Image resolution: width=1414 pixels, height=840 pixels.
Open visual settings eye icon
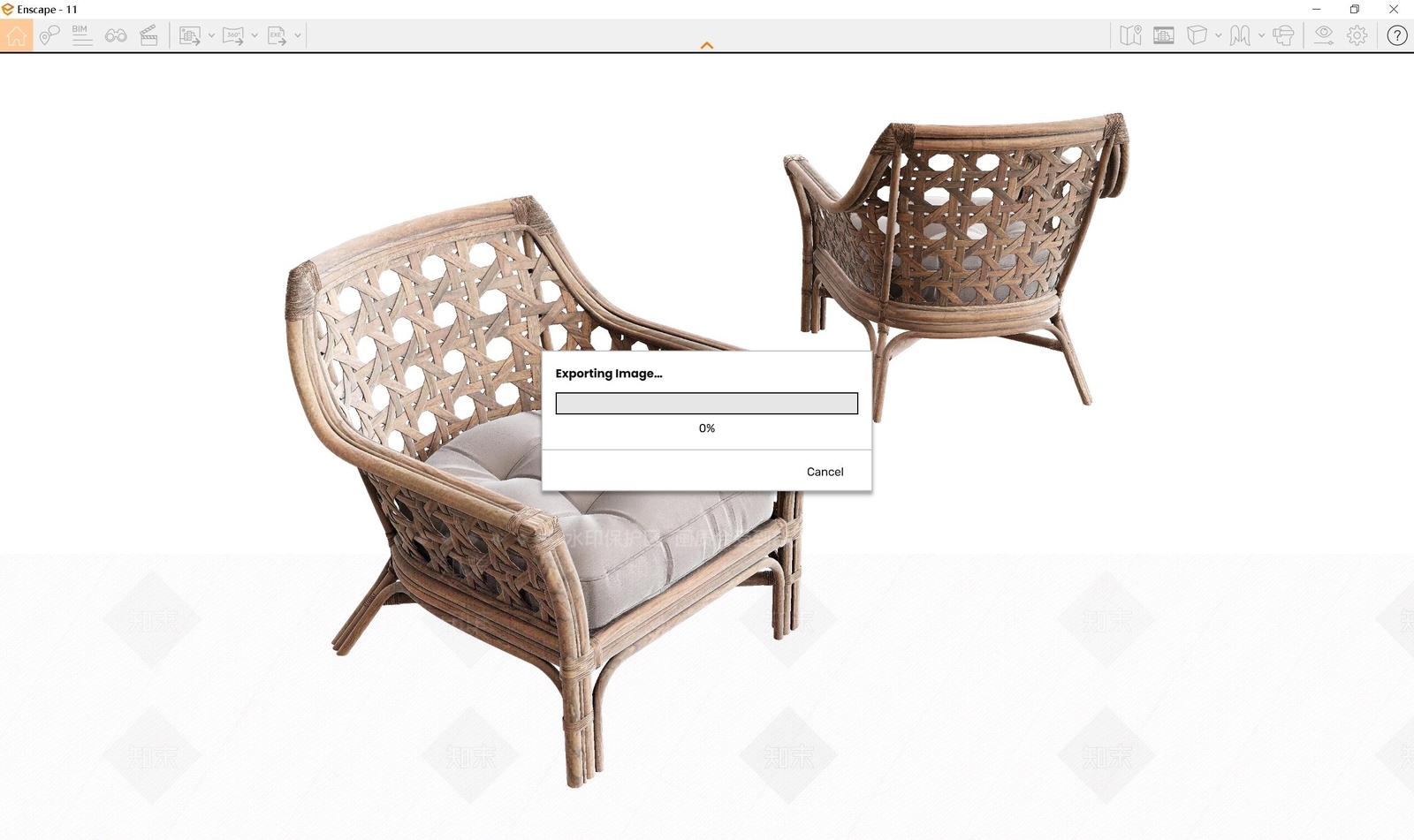1323,35
